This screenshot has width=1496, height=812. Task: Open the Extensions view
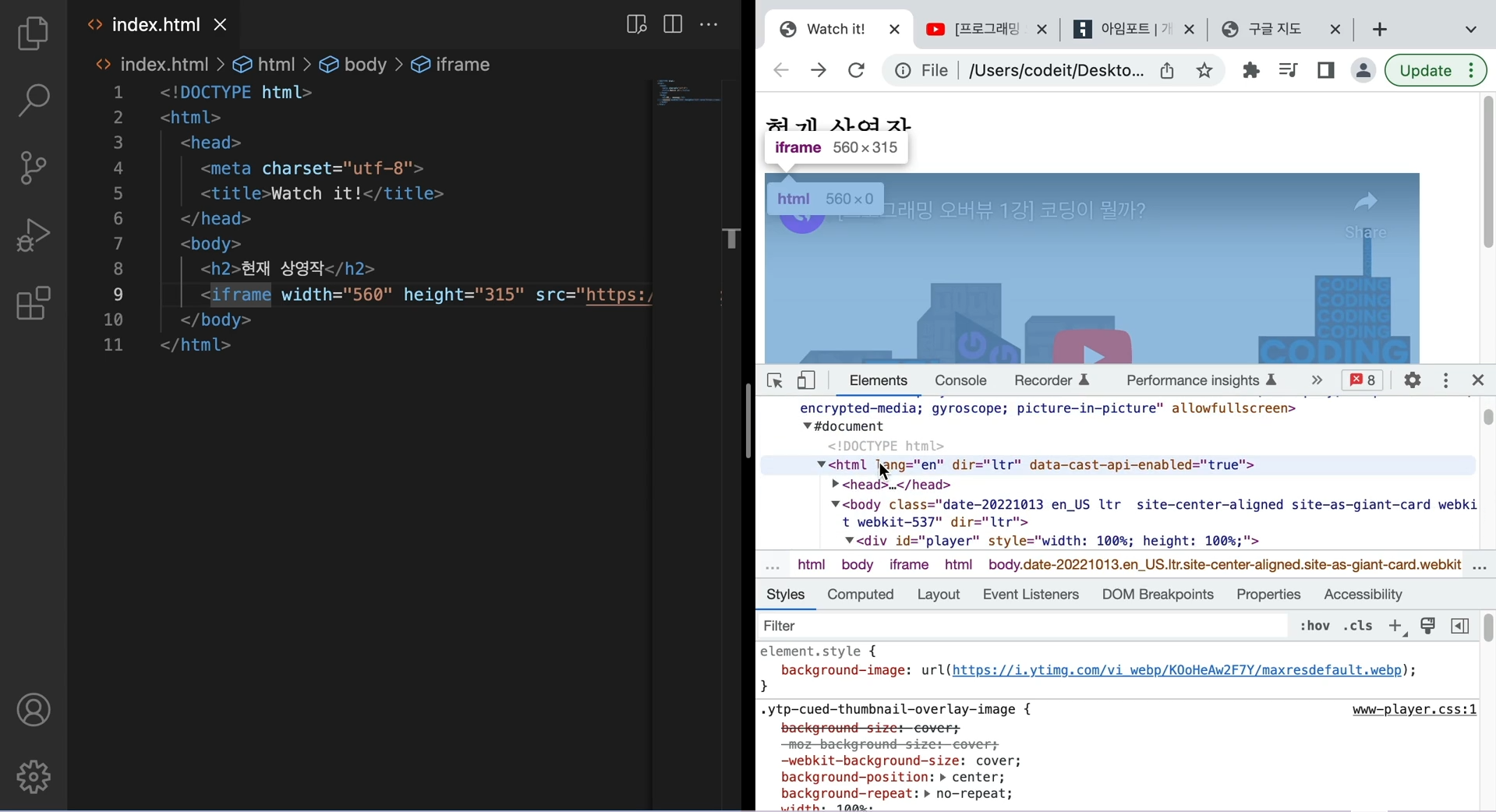[x=34, y=302]
